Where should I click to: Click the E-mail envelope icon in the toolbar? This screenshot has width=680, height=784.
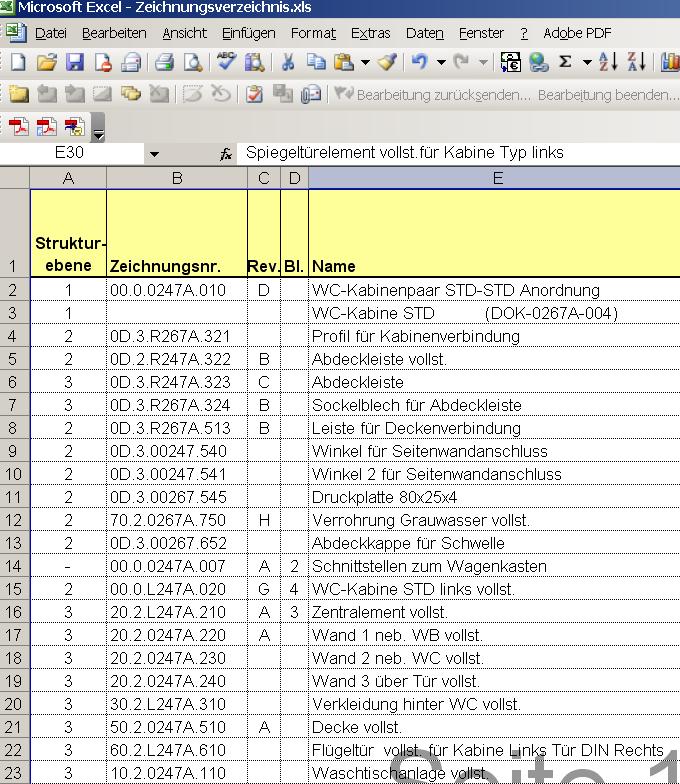tap(132, 62)
